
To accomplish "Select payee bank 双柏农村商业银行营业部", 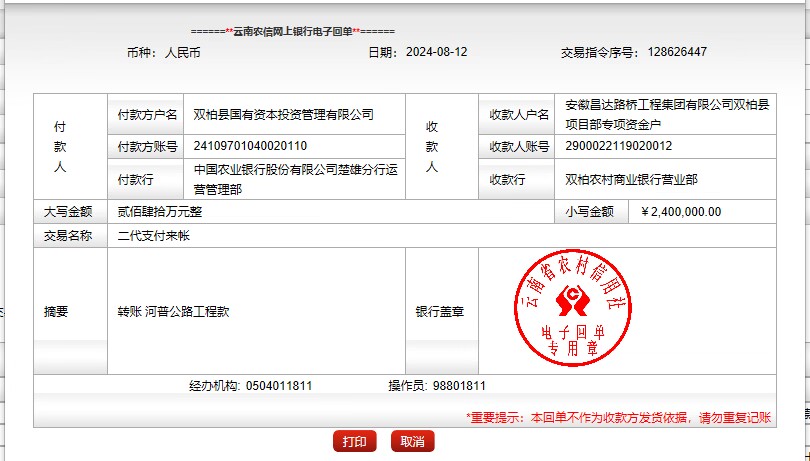I will click(x=631, y=180).
